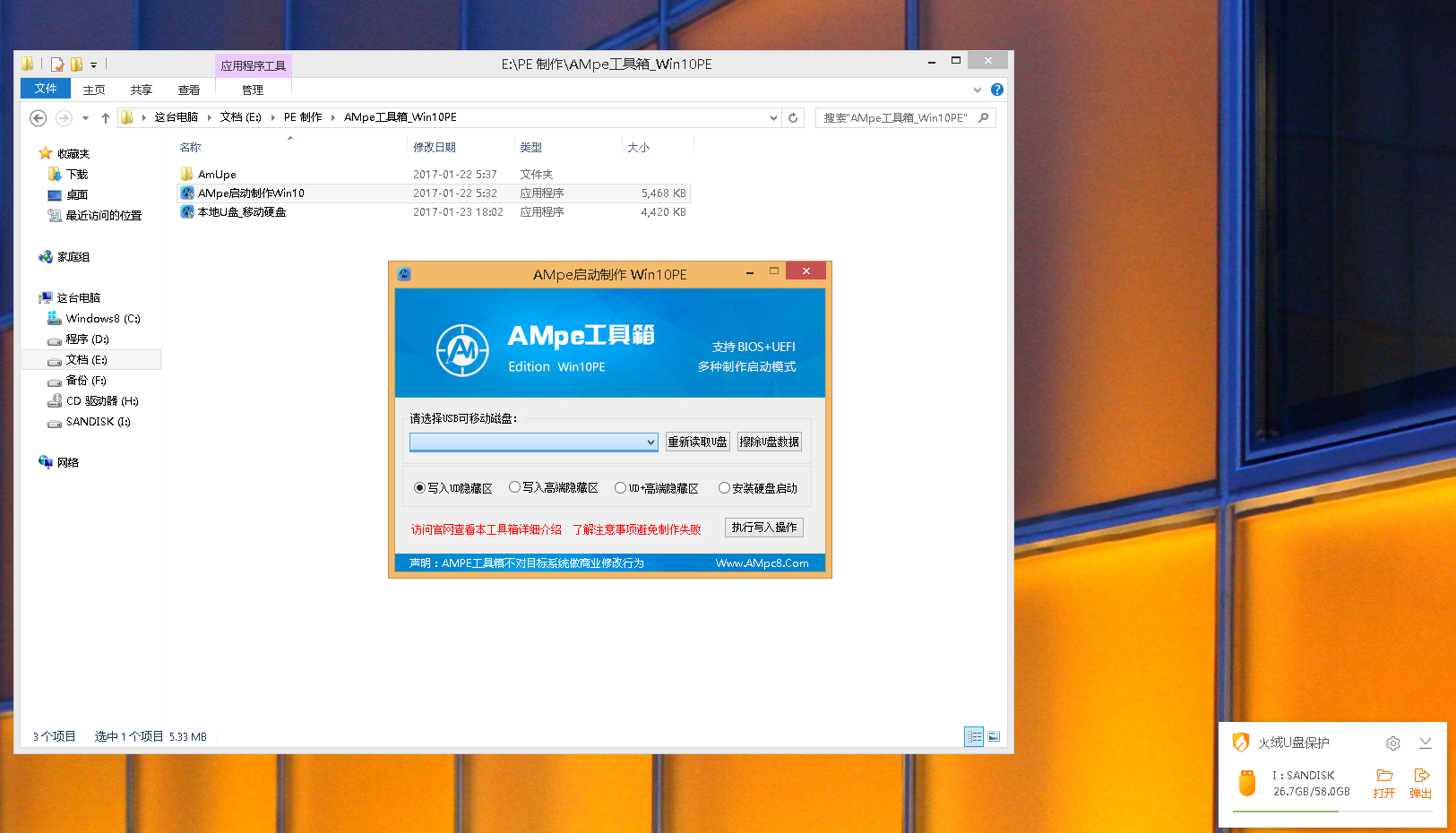This screenshot has width=1456, height=833.
Task: Collapse the 火绒U盘保护 popup with the down arrow
Action: coord(1426,743)
